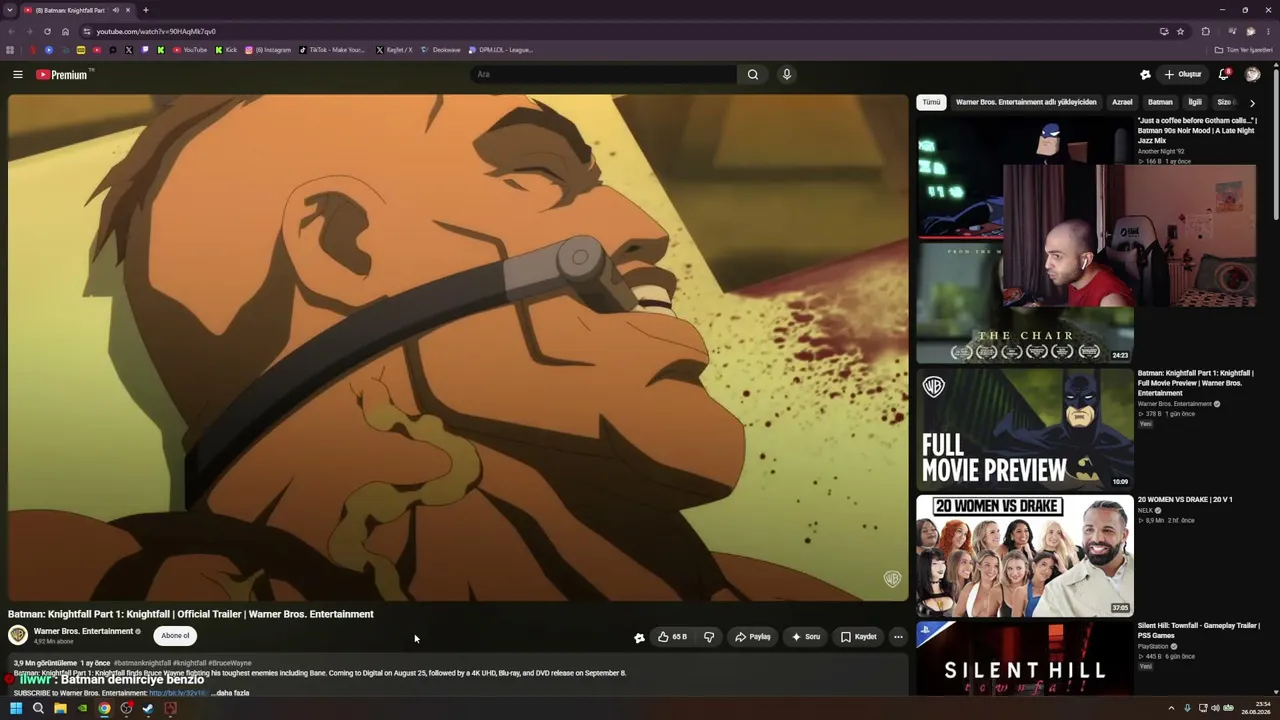Save video with 'Kaydet' button

(x=859, y=637)
